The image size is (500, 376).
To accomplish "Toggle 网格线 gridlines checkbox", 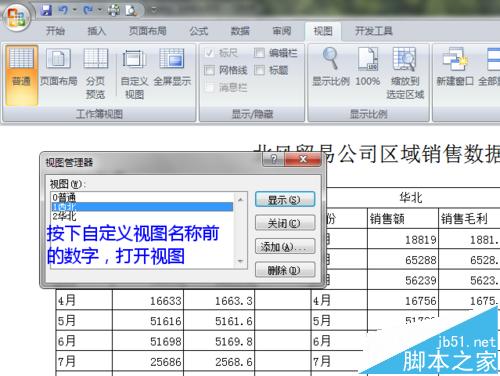I will [x=210, y=70].
